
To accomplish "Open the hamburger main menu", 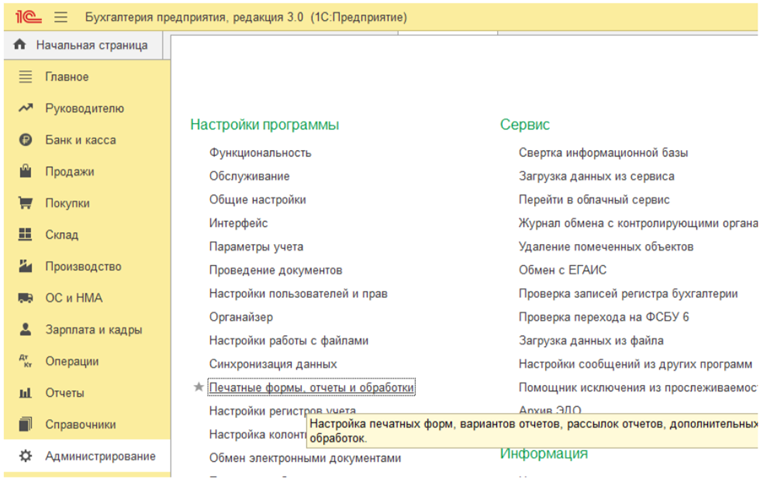I will 61,17.
